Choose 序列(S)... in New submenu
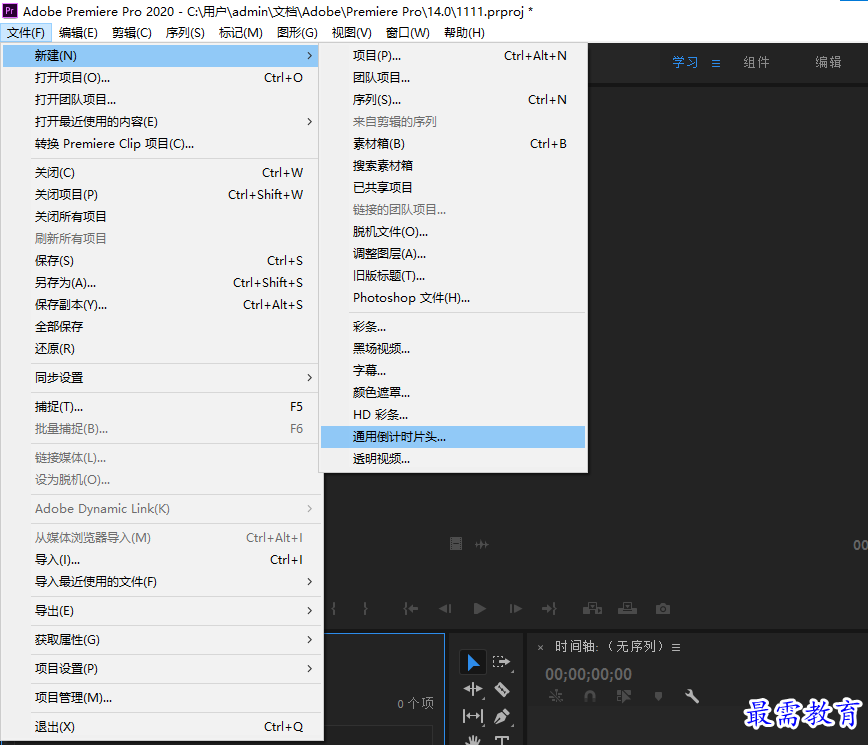 [453, 100]
